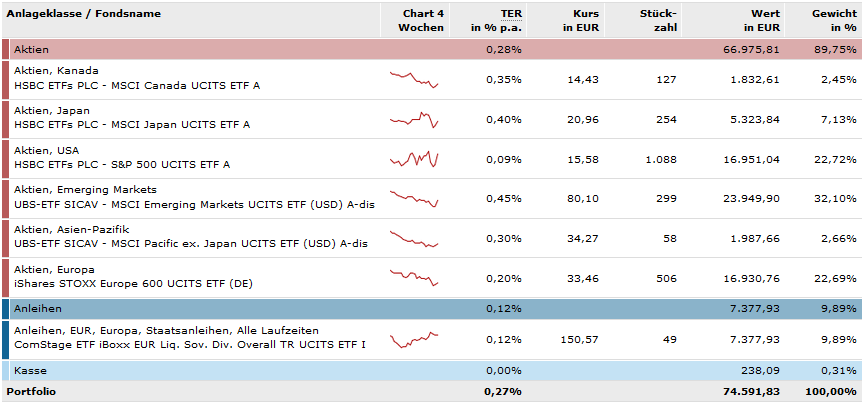Open the ComStage iBoxx bond sparkline chart
The height and width of the screenshot is (405, 863).
pyautogui.click(x=414, y=340)
